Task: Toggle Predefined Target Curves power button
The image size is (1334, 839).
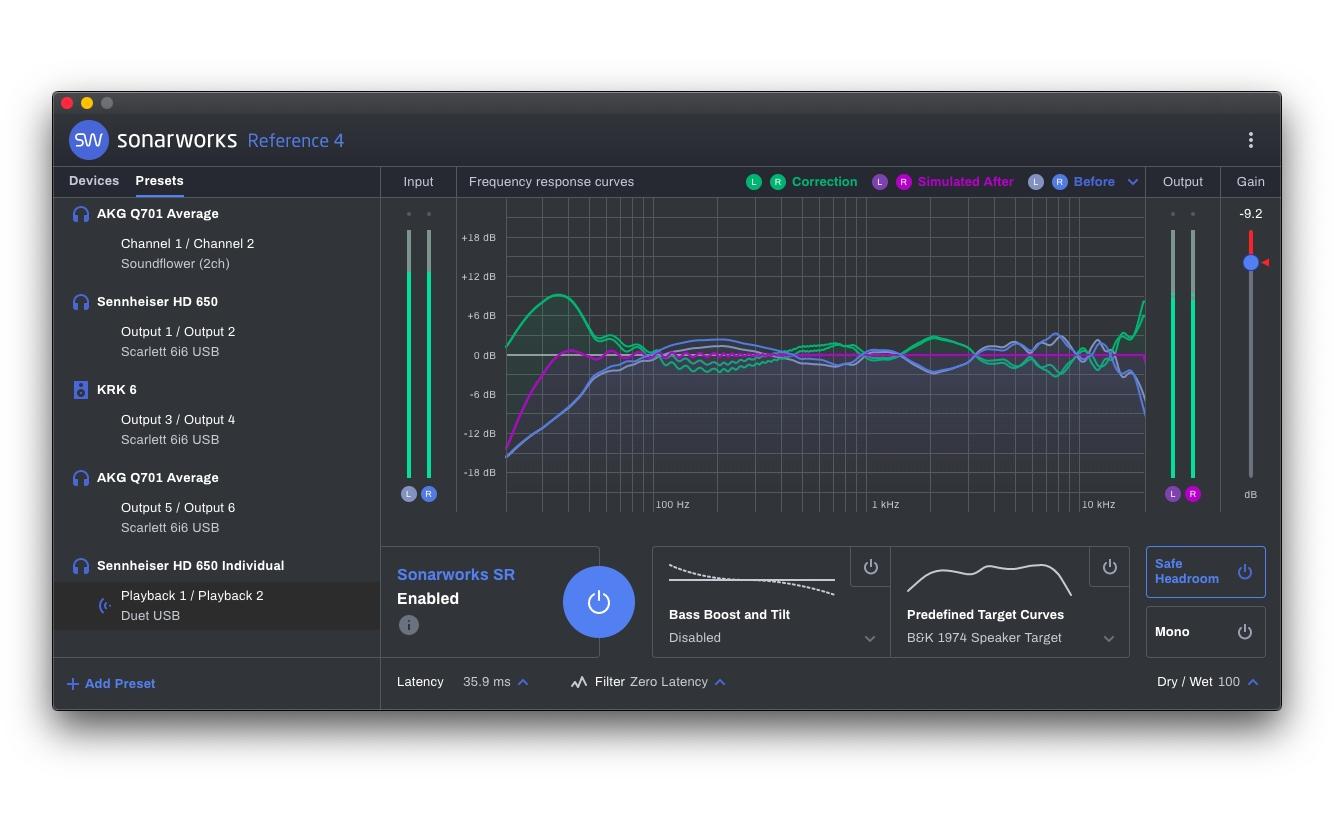Action: [1110, 567]
